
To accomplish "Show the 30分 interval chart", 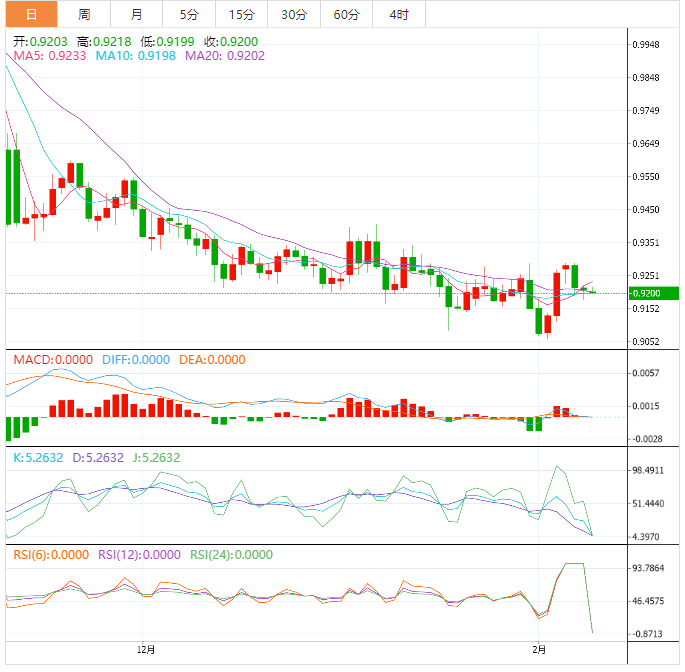I will pos(294,14).
